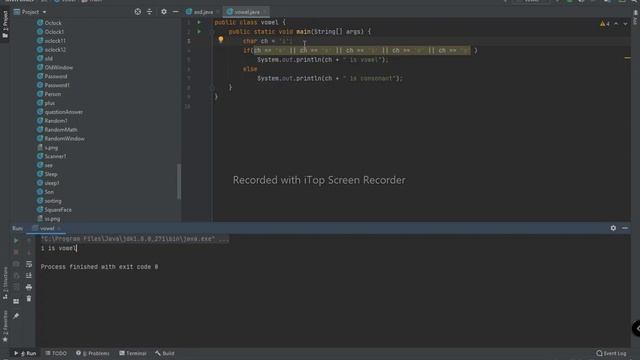Select plus class in project tree
The width and height of the screenshot is (640, 360).
46,103
